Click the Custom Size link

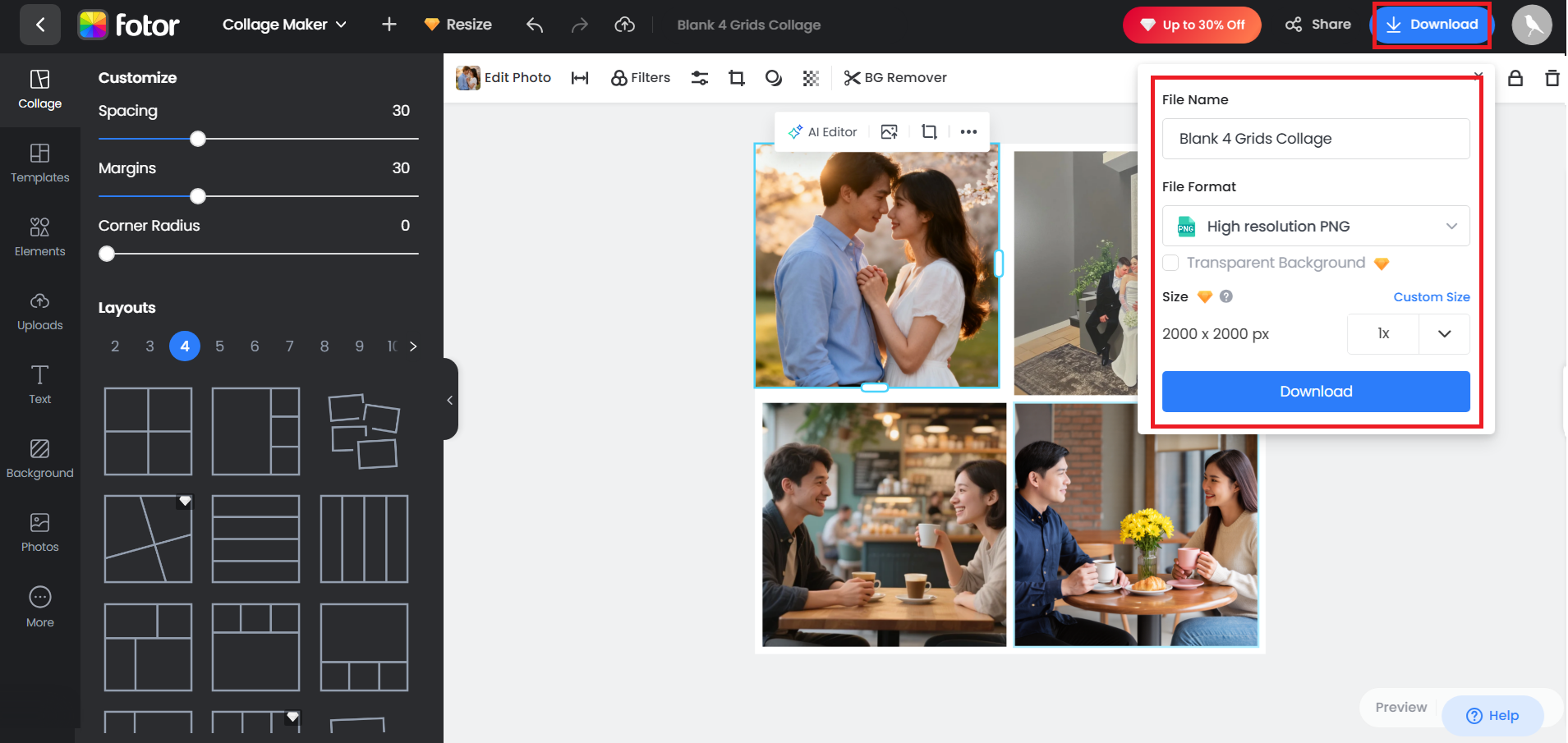(x=1431, y=297)
